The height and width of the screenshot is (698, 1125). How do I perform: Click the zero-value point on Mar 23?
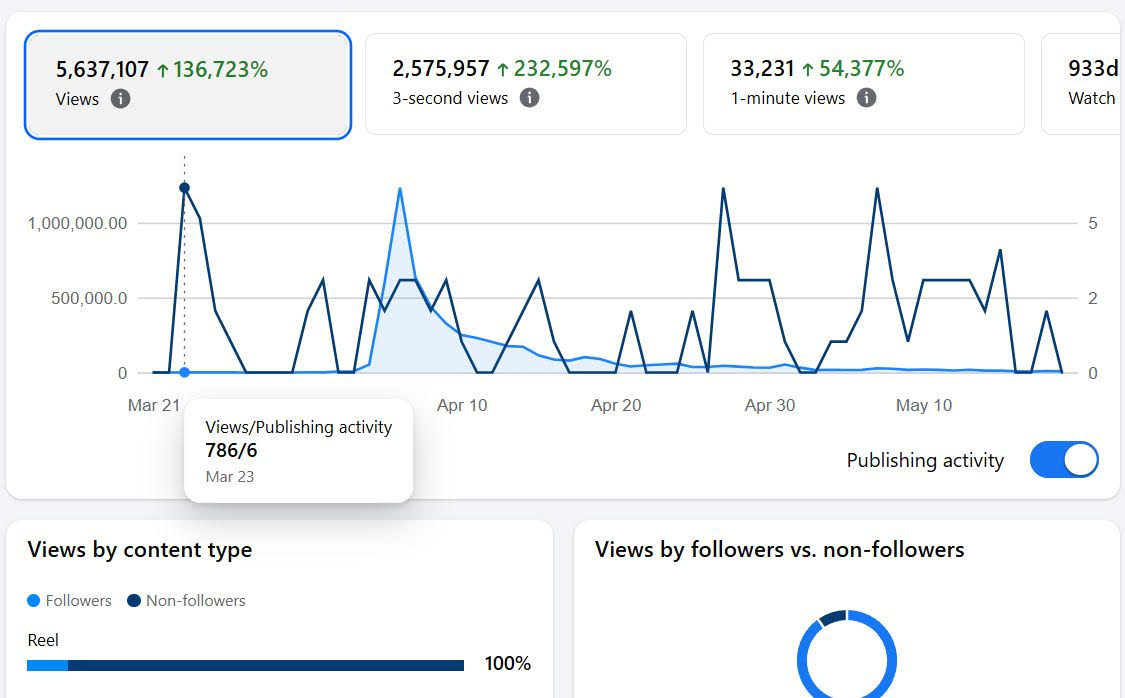pos(184,372)
